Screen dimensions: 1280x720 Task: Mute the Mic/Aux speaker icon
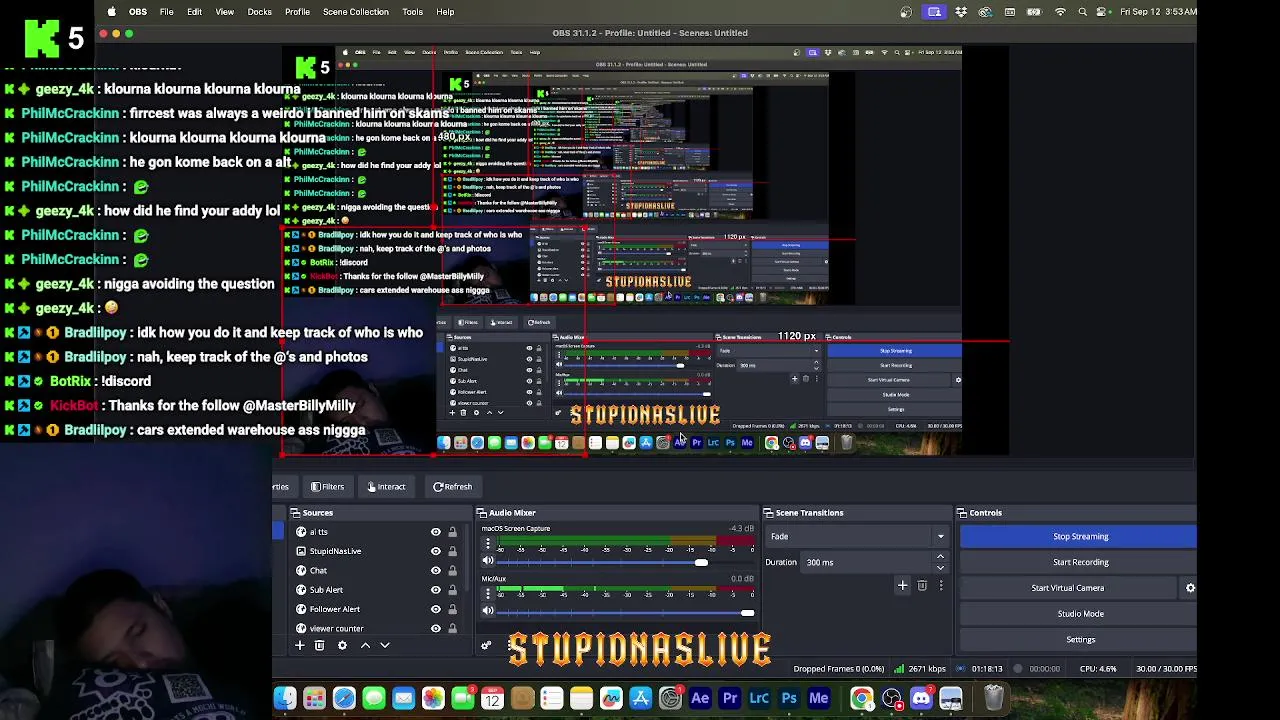tap(488, 612)
